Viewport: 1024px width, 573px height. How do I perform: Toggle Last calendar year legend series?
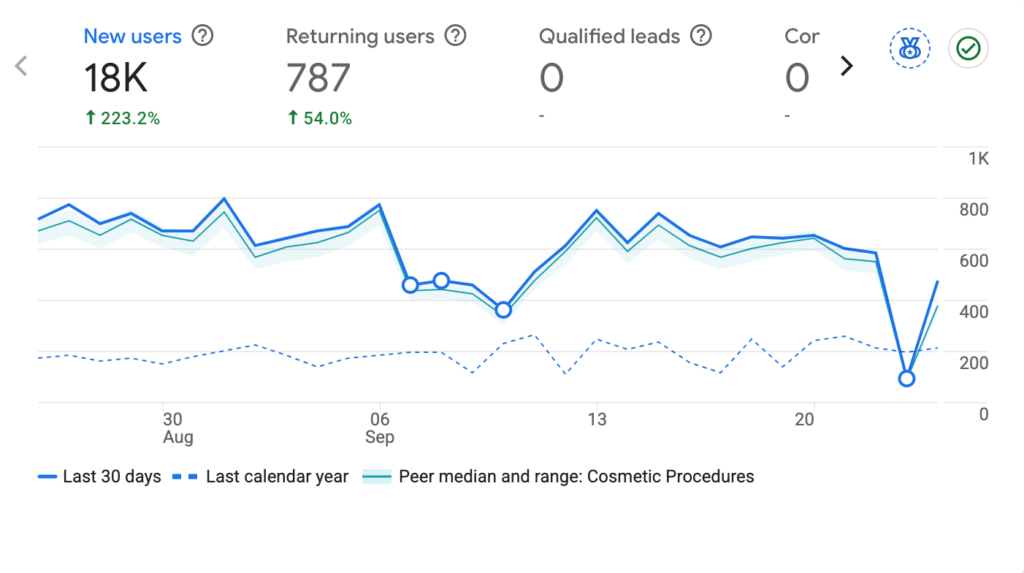tap(260, 476)
